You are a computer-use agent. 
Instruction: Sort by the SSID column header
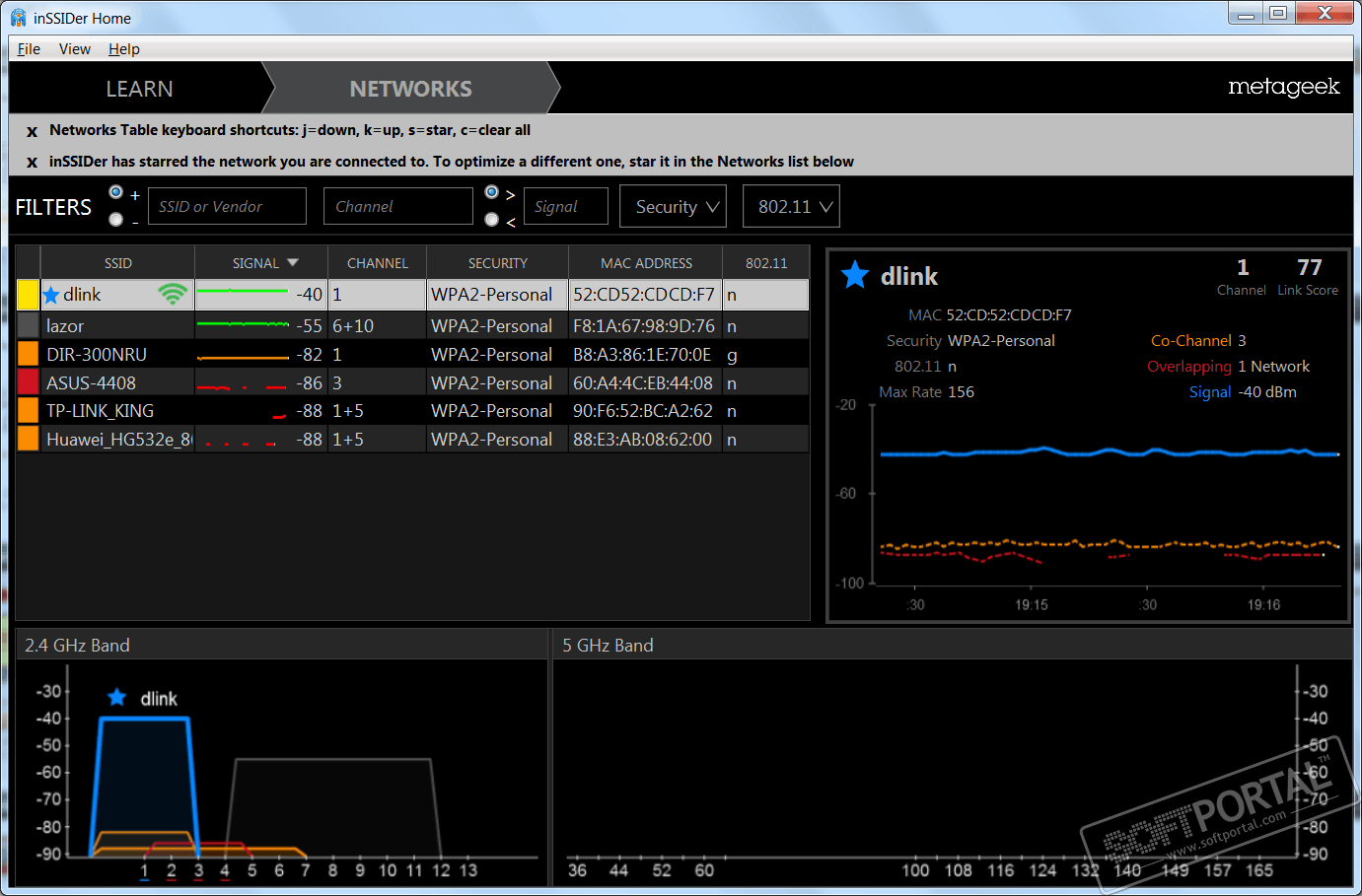click(117, 263)
